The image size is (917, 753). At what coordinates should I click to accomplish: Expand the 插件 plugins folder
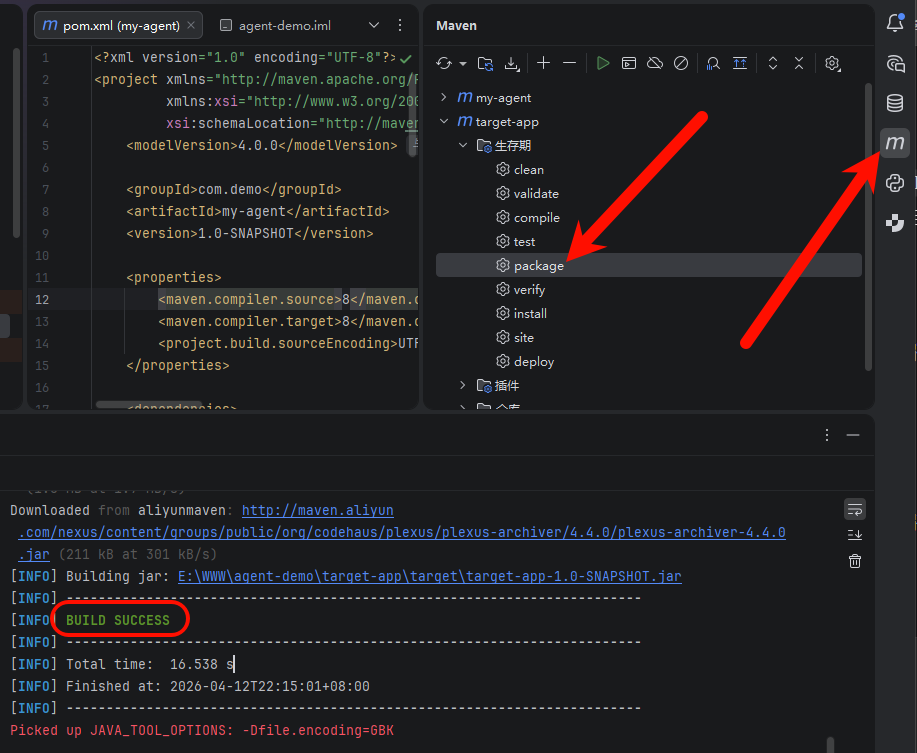pyautogui.click(x=463, y=385)
